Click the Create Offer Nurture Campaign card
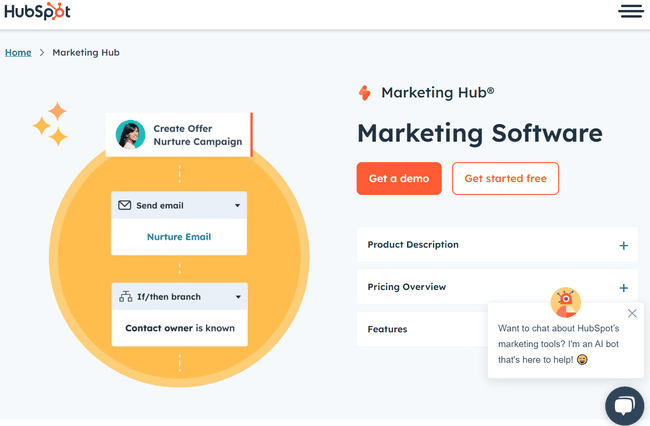Image resolution: width=650 pixels, height=426 pixels. 179,135
